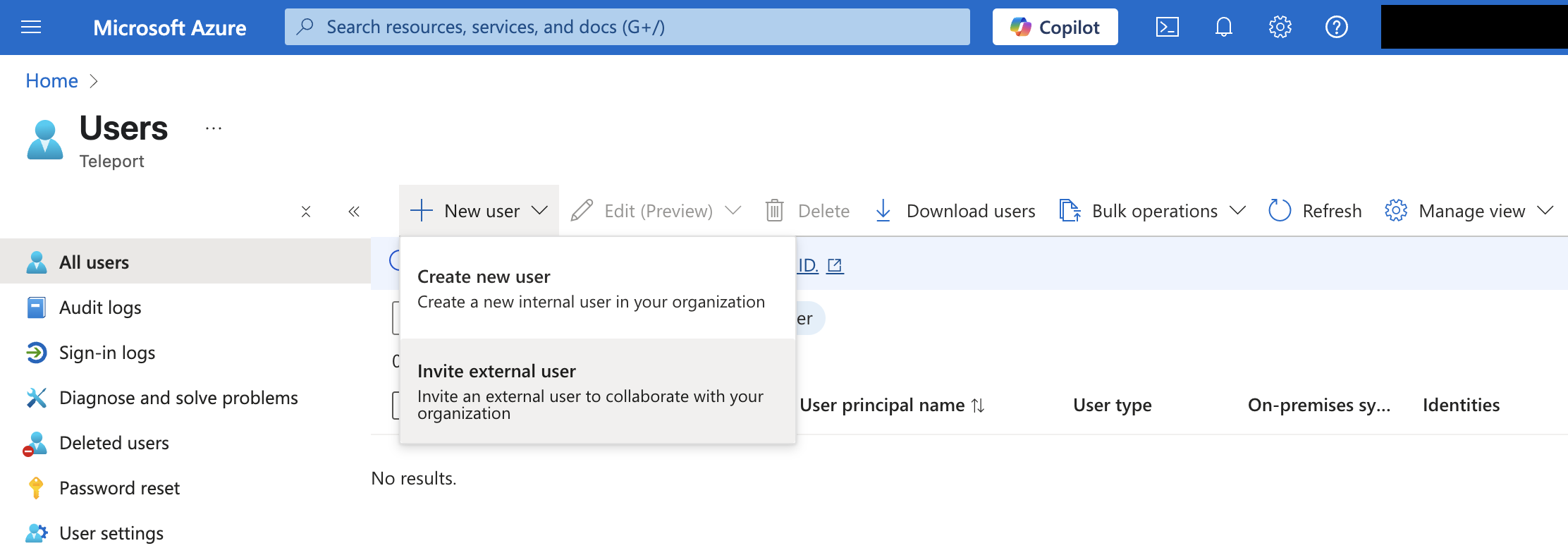Click Download users arrow icon
The height and width of the screenshot is (560, 1568).
[x=883, y=211]
